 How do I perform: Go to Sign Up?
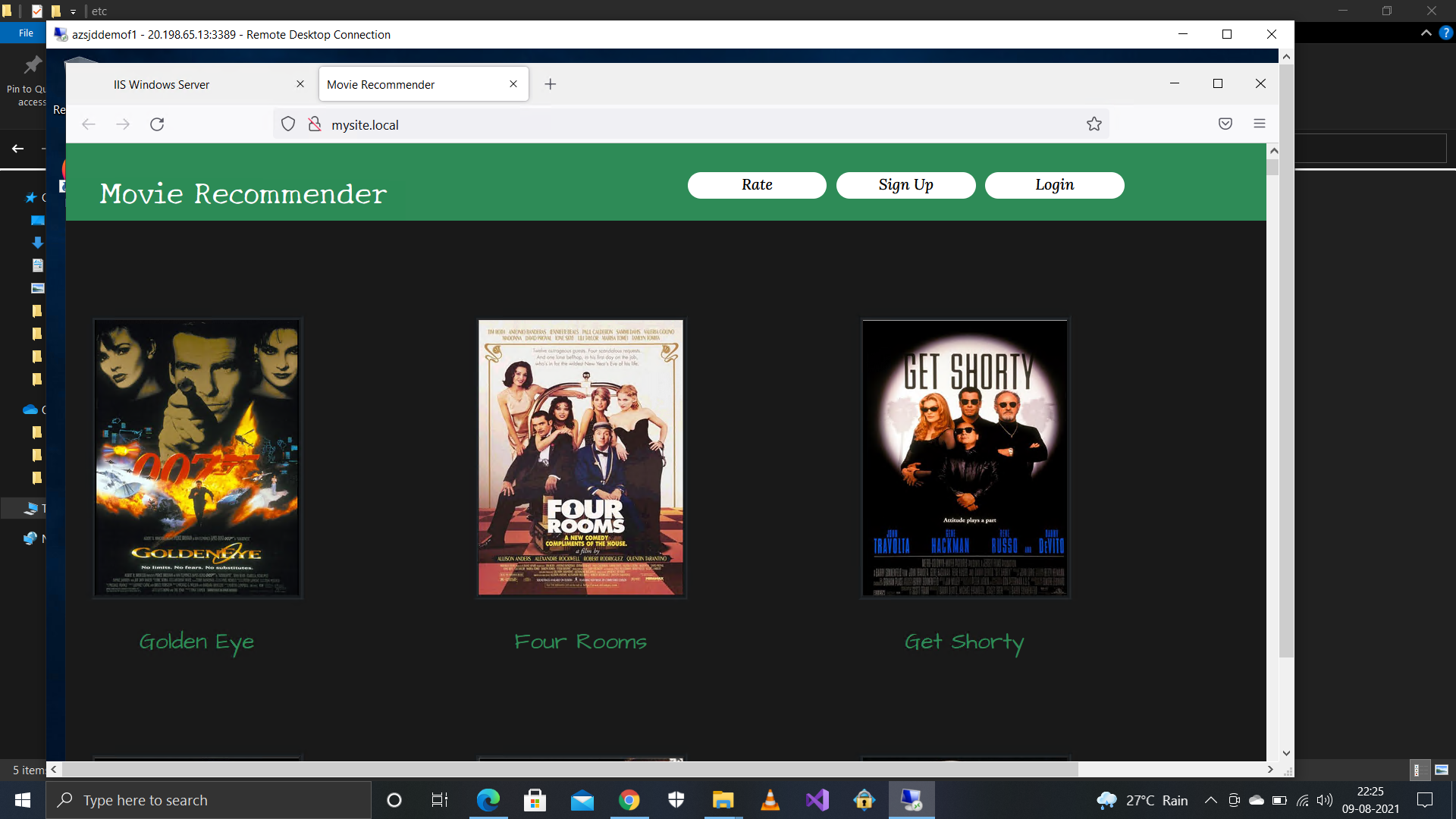pos(905,185)
